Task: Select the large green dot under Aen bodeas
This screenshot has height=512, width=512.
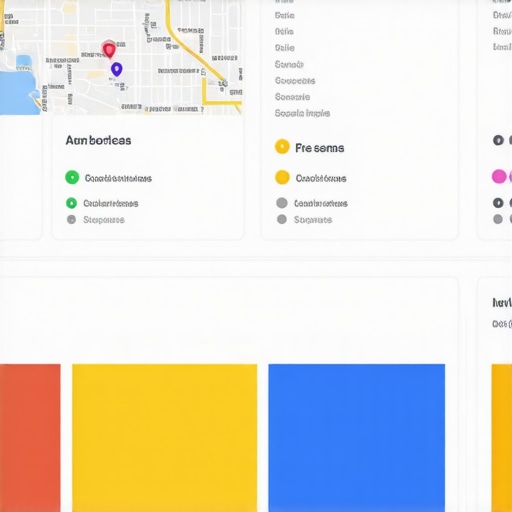Action: pos(72,177)
